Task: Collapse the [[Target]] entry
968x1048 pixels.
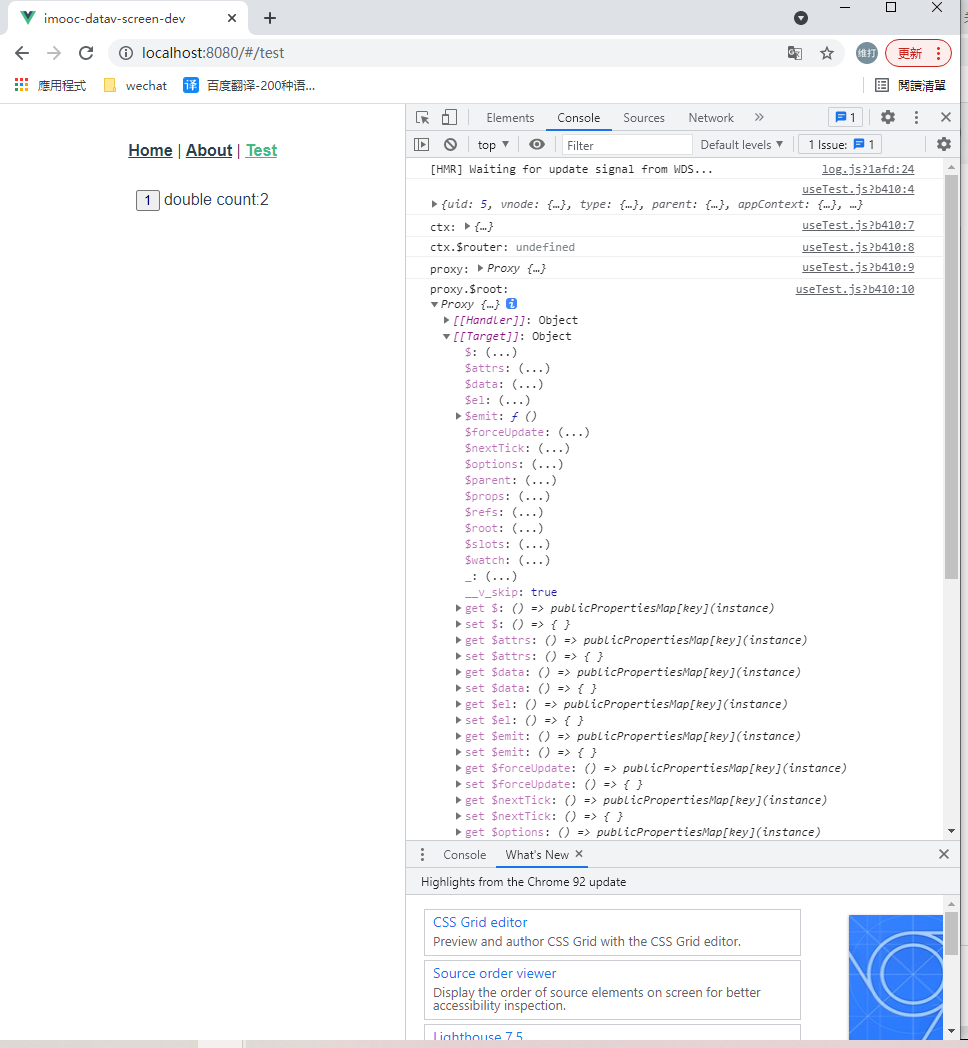Action: coord(447,336)
